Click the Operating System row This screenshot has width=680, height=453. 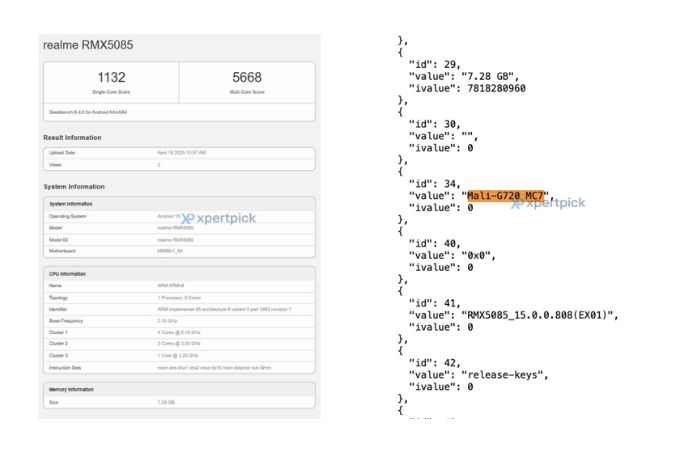pos(178,216)
